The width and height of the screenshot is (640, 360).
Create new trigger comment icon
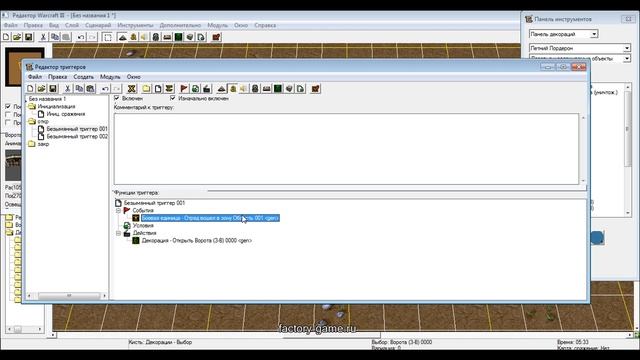click(x=169, y=89)
